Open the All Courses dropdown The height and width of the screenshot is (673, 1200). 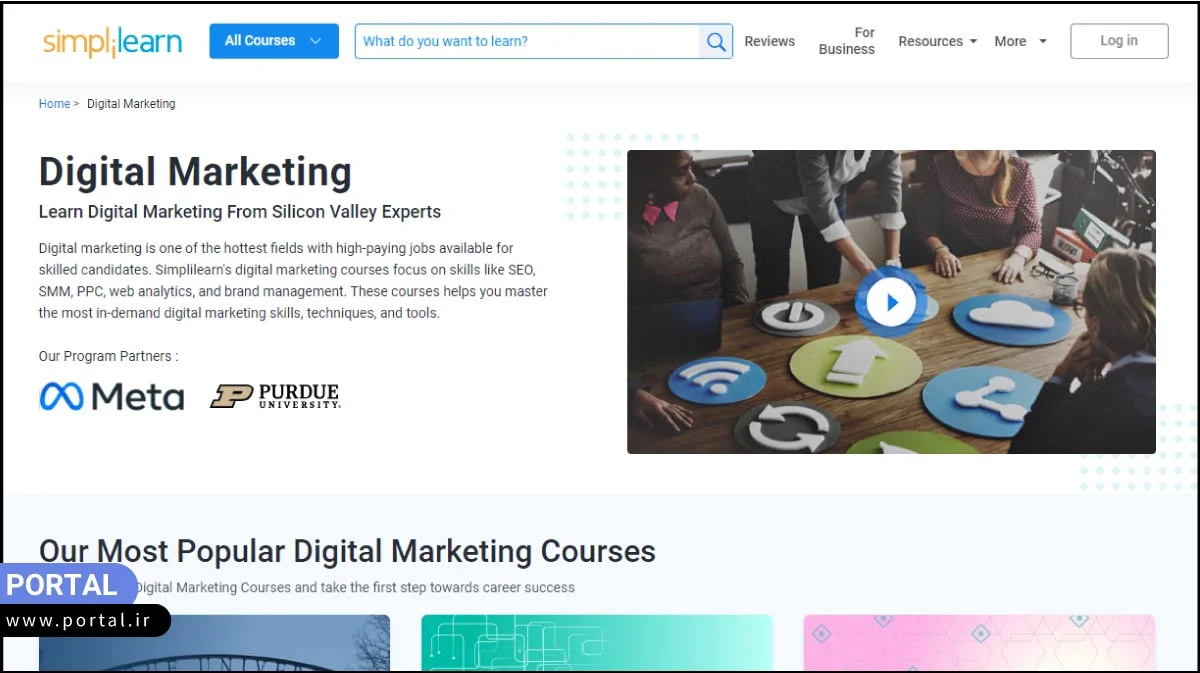pos(273,41)
